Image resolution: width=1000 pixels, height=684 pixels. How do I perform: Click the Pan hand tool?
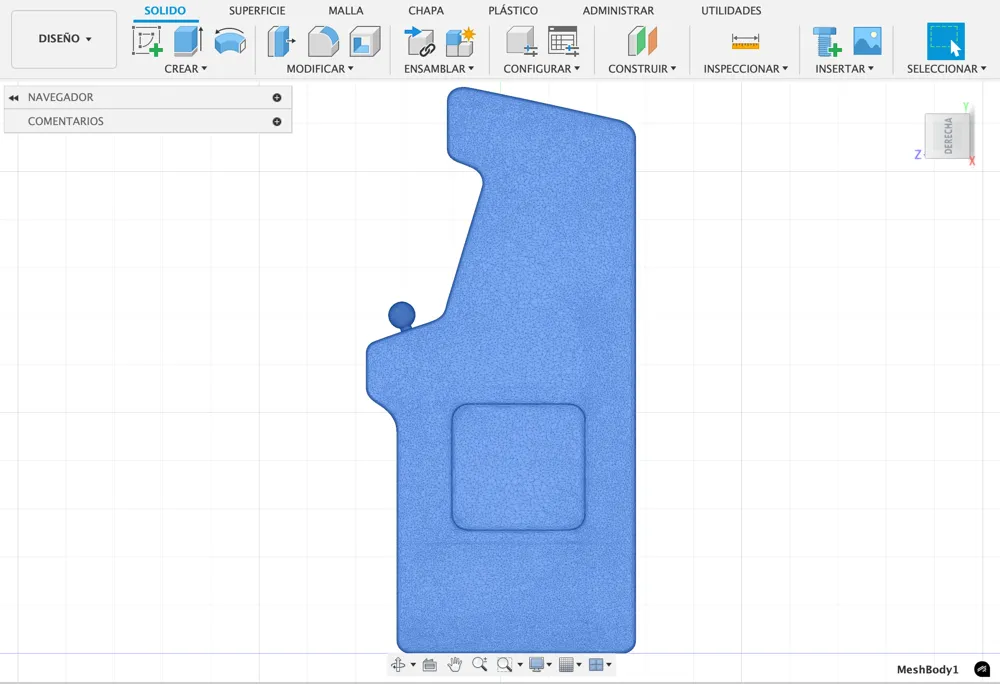click(455, 665)
